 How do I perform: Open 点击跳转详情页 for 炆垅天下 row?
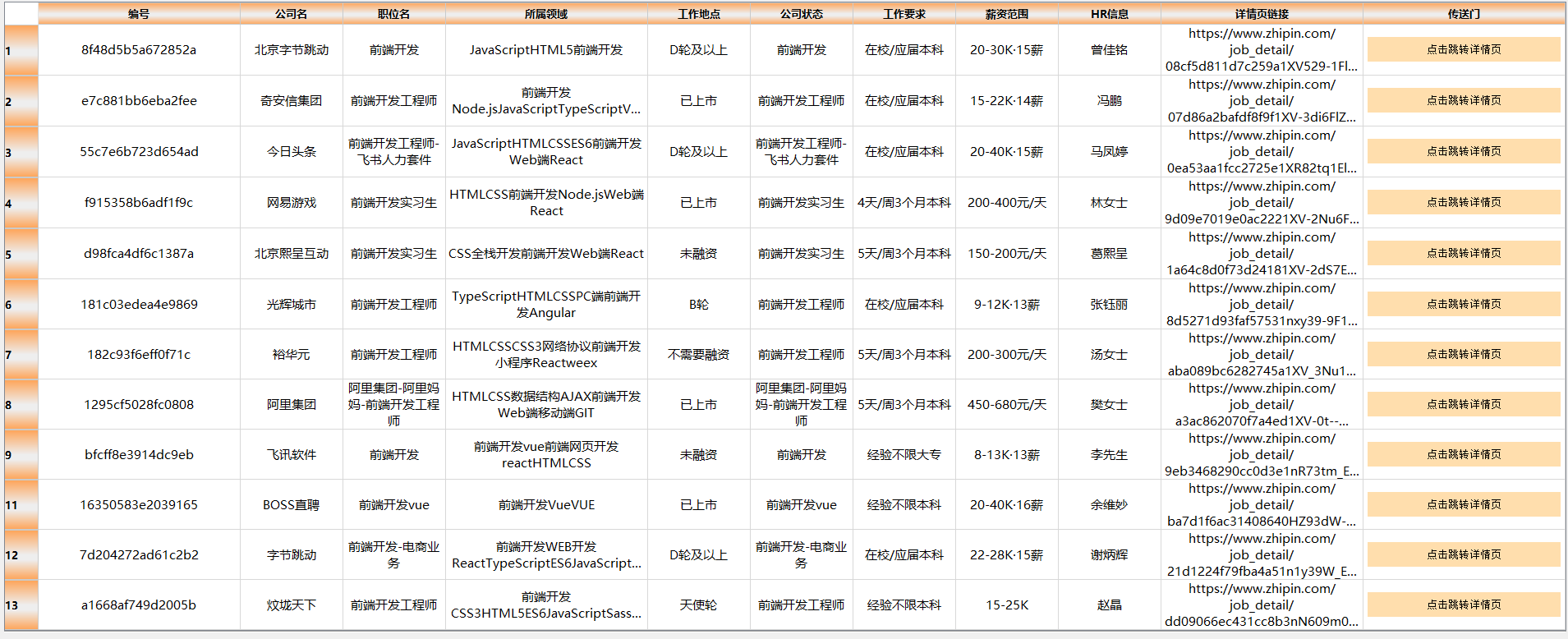pos(1464,605)
